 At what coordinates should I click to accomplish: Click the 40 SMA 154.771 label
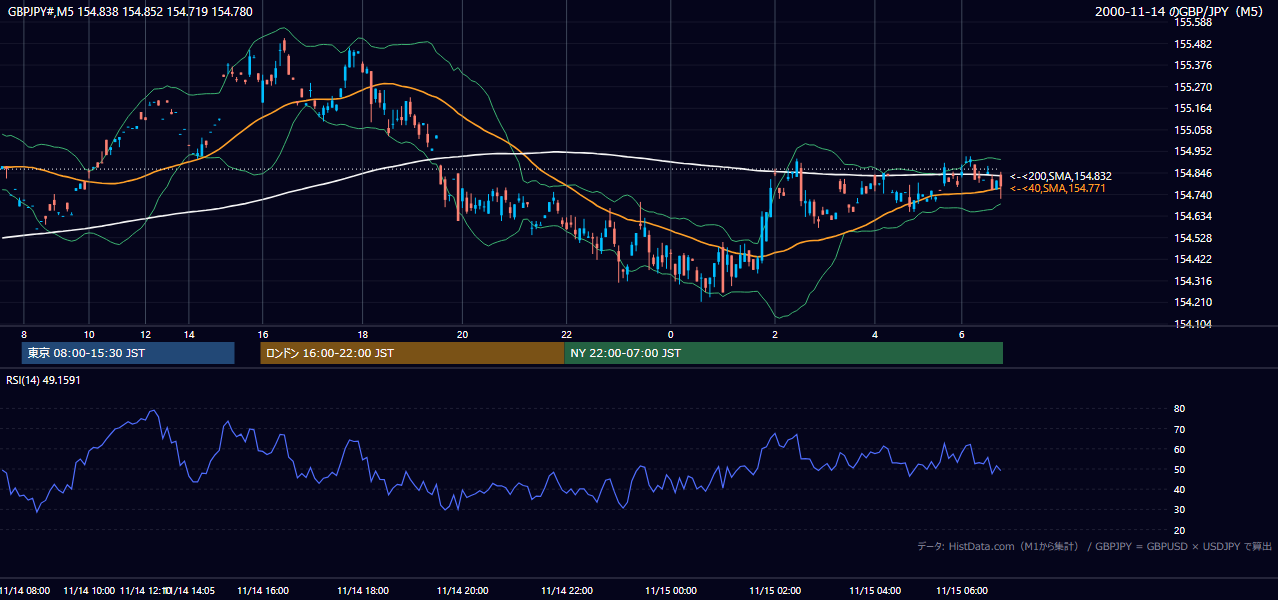(1058, 188)
